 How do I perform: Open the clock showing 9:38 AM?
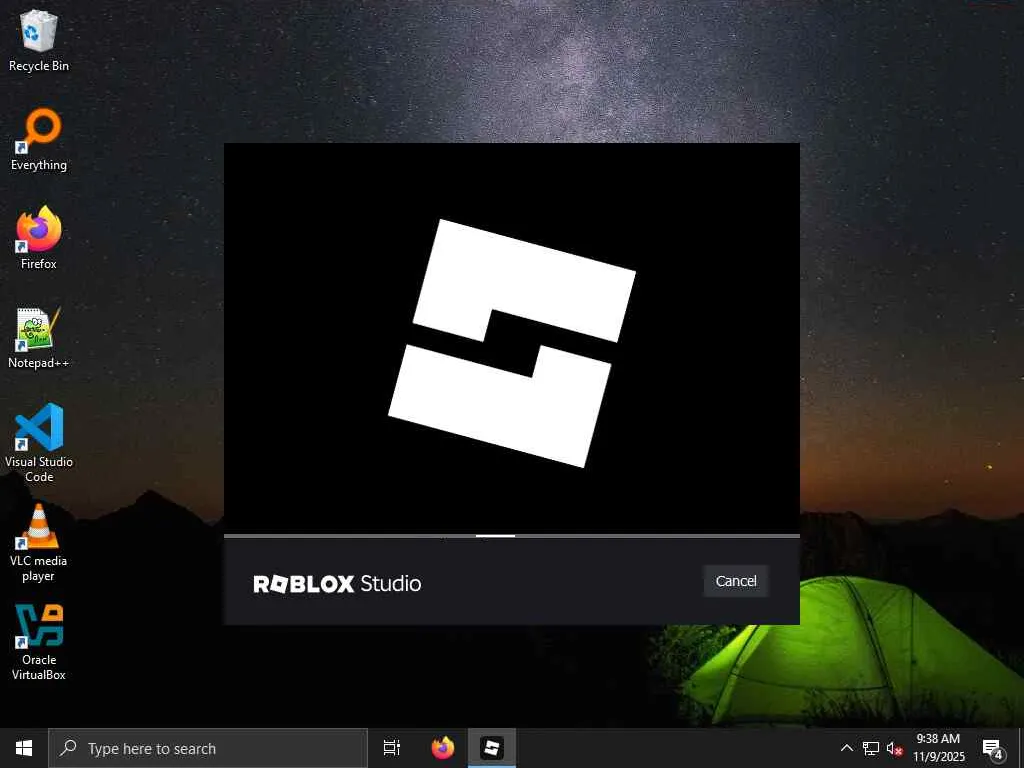938,748
